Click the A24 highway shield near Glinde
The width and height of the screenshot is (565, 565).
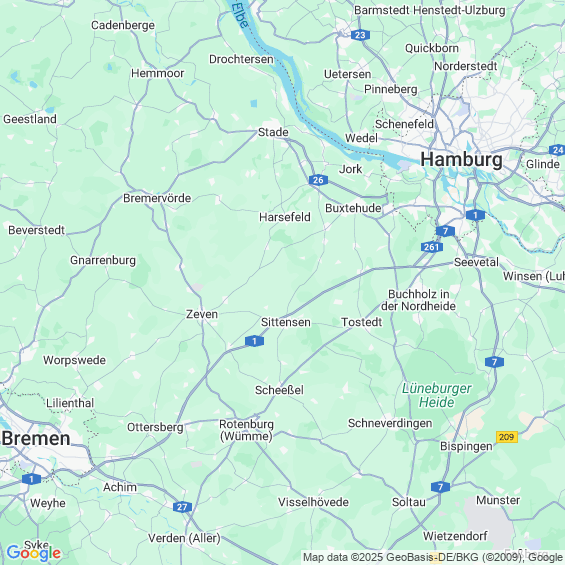tap(557, 150)
